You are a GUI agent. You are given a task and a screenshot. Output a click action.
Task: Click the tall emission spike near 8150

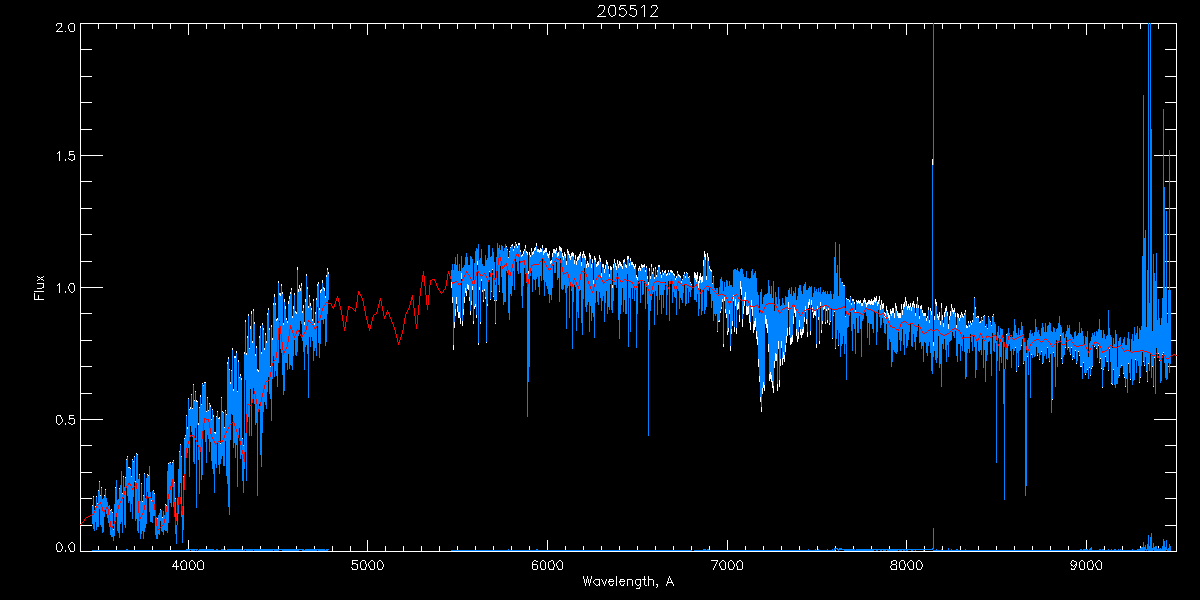click(x=933, y=160)
